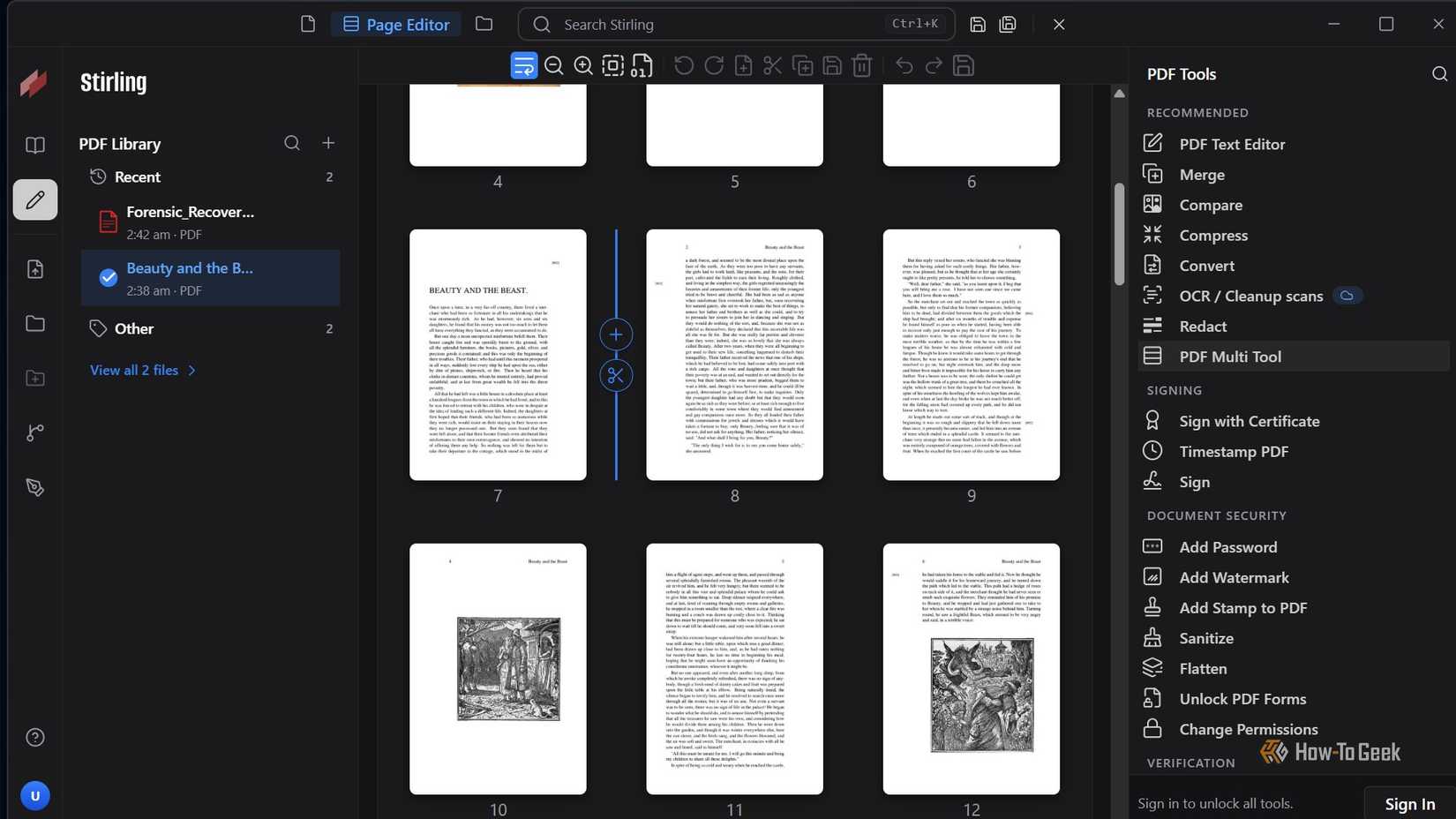
Task: Redo the last page edit
Action: 934,65
